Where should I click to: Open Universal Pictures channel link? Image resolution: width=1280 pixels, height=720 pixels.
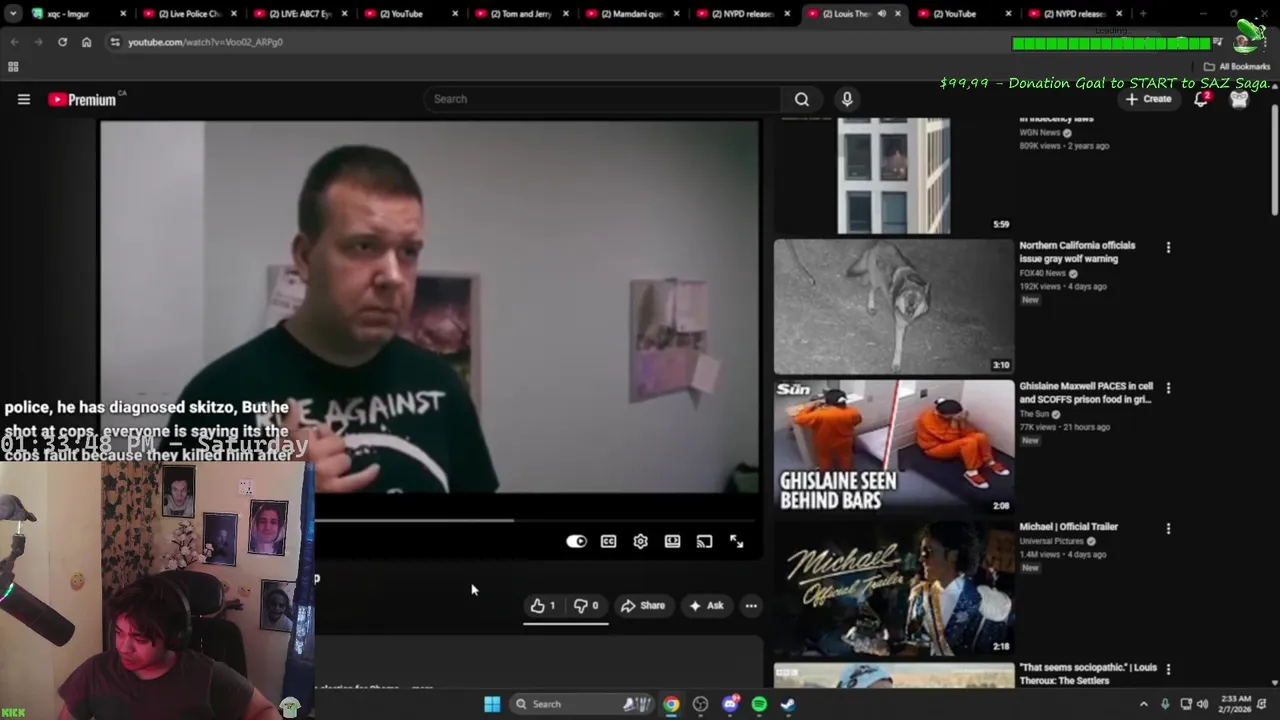(1051, 541)
